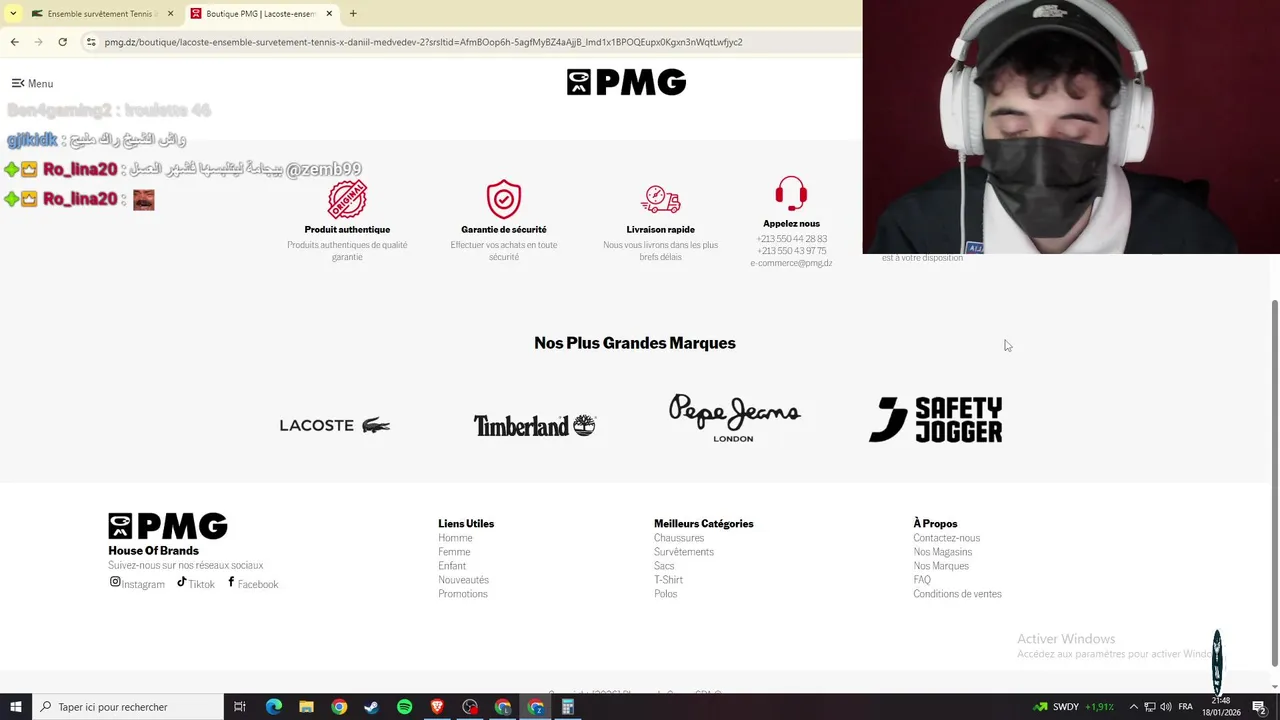Image resolution: width=1280 pixels, height=720 pixels.
Task: Open a new browser tab
Action: click(353, 14)
